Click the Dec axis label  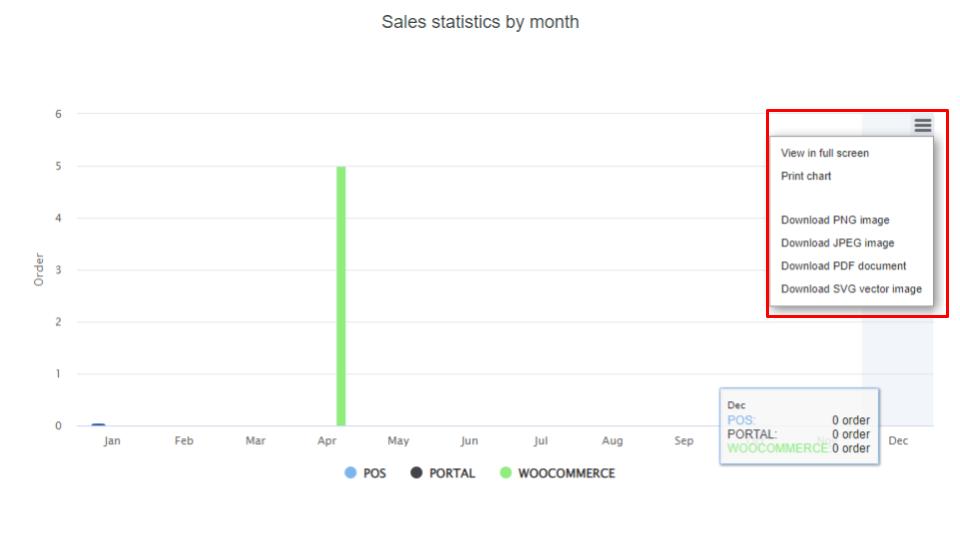point(898,441)
